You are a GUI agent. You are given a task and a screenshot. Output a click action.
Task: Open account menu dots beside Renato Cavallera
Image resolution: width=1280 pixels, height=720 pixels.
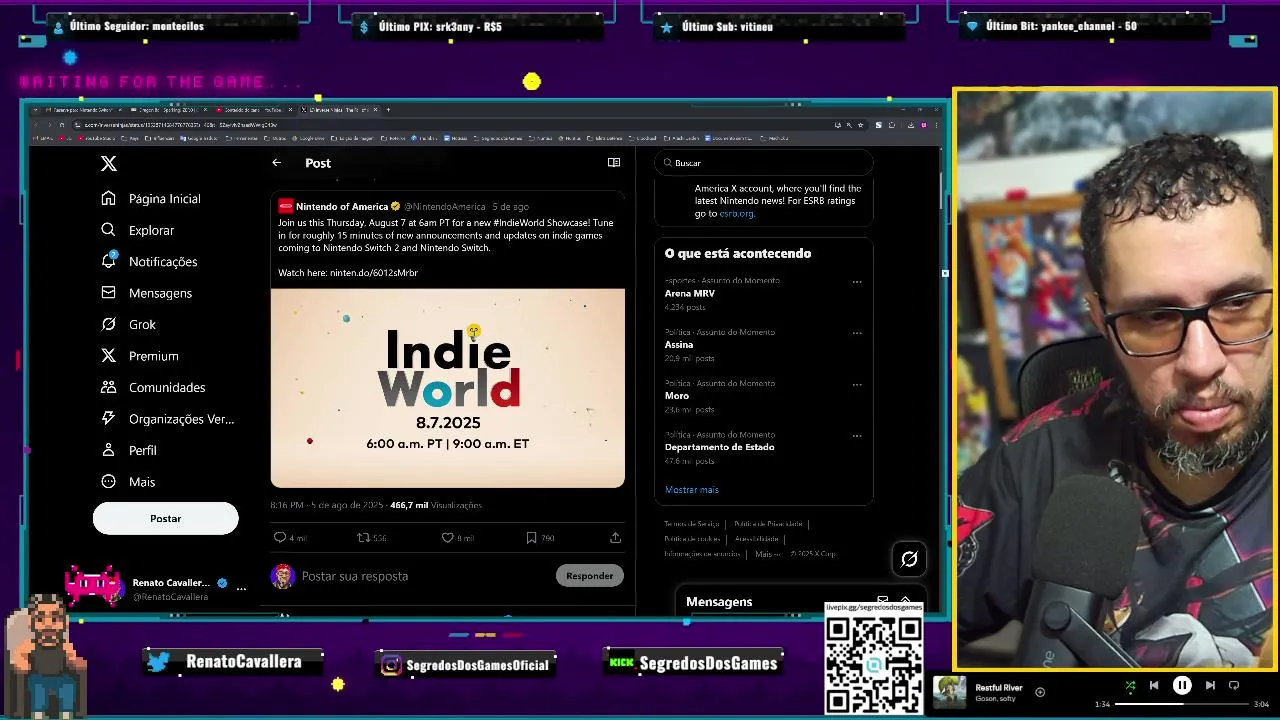241,589
